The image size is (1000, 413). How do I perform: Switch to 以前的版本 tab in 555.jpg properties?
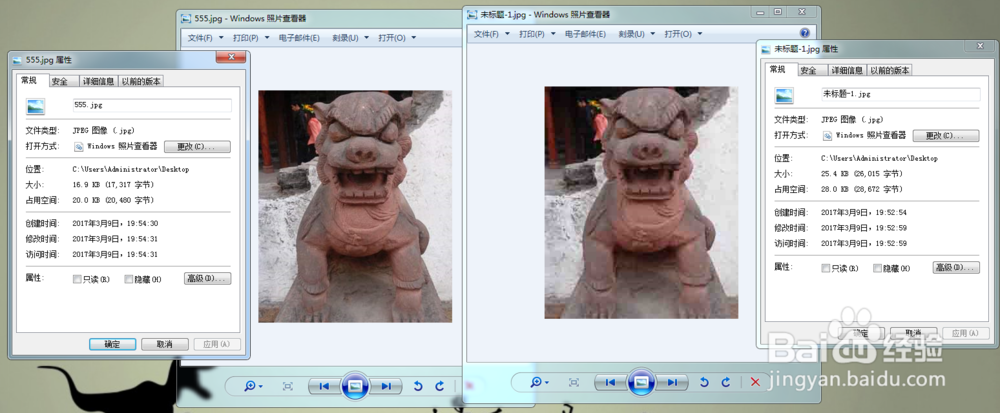click(141, 81)
